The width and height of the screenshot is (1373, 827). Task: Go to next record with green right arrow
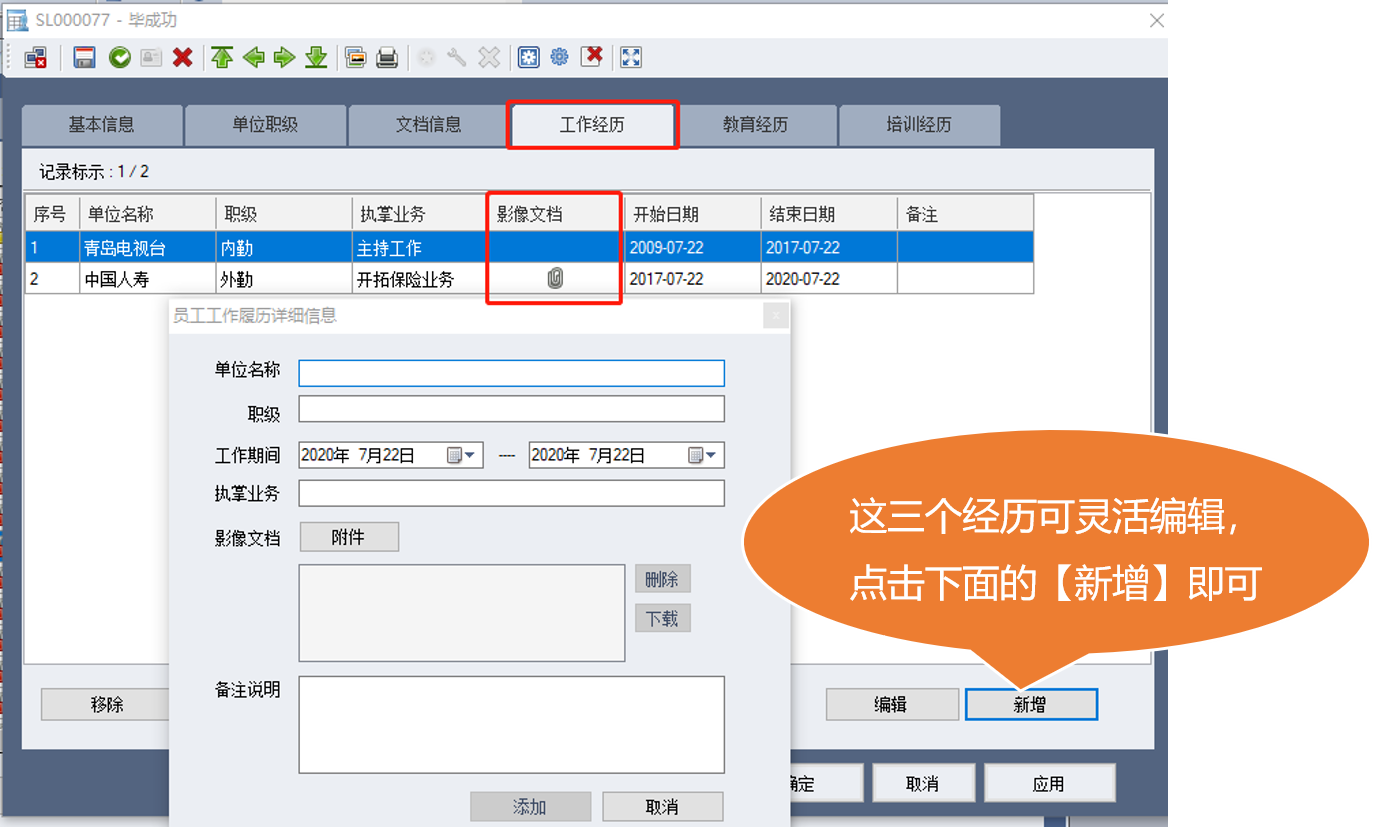coord(285,58)
